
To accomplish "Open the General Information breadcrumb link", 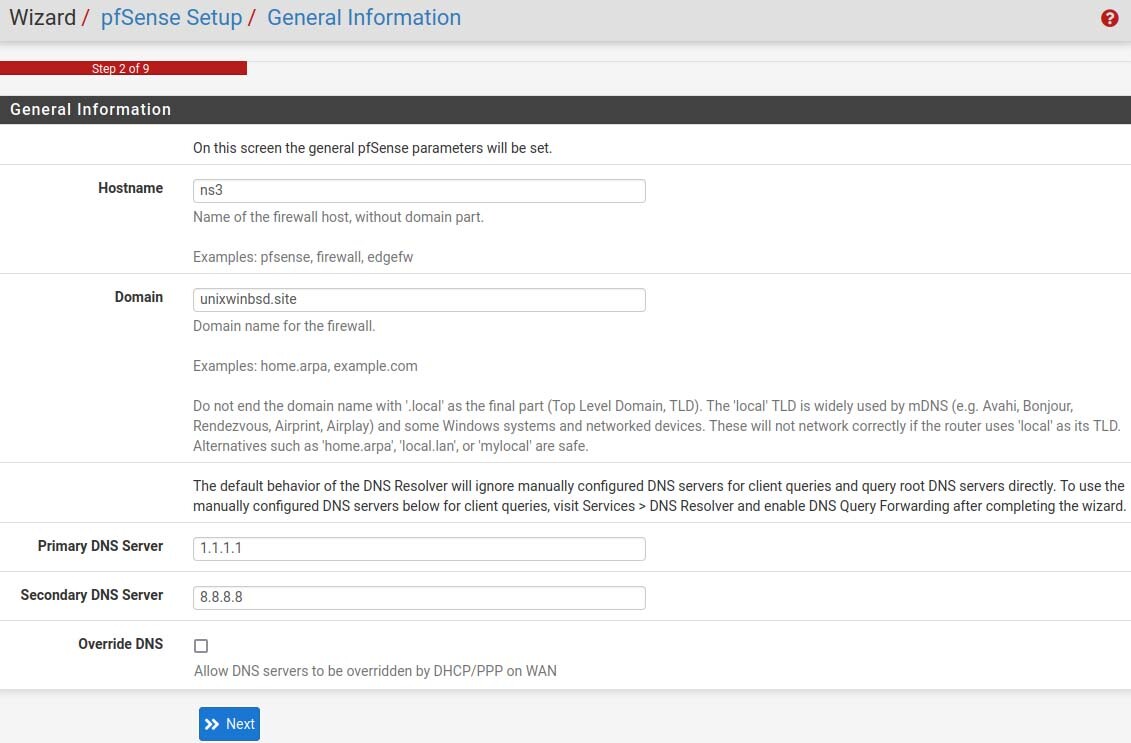I will pyautogui.click(x=364, y=17).
